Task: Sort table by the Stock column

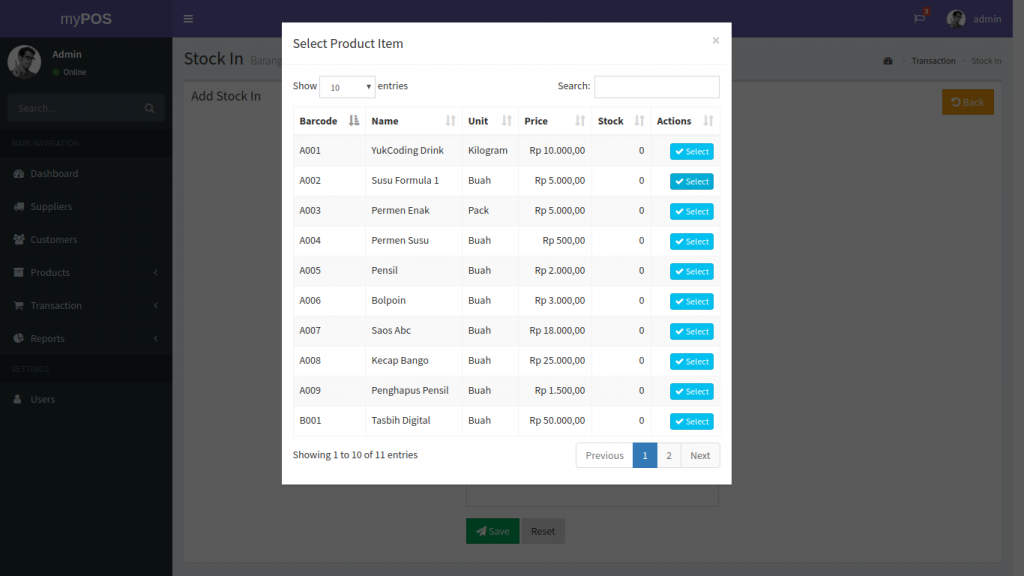Action: pyautogui.click(x=620, y=121)
